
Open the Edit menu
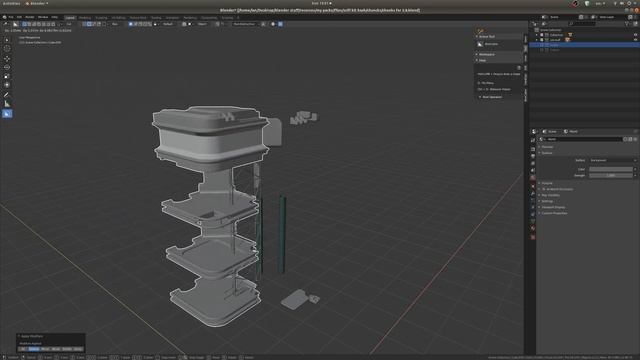19,17
